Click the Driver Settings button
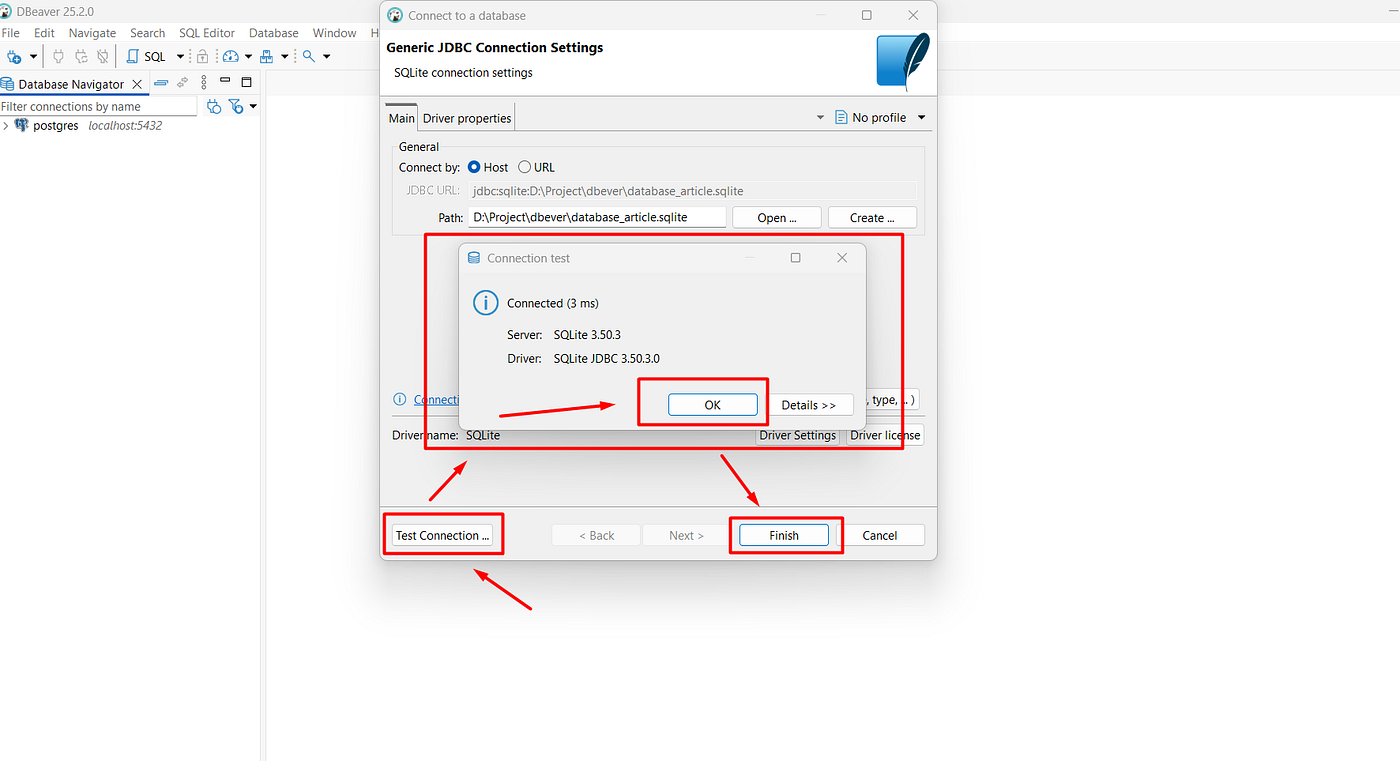This screenshot has height=761, width=1400. (x=798, y=435)
